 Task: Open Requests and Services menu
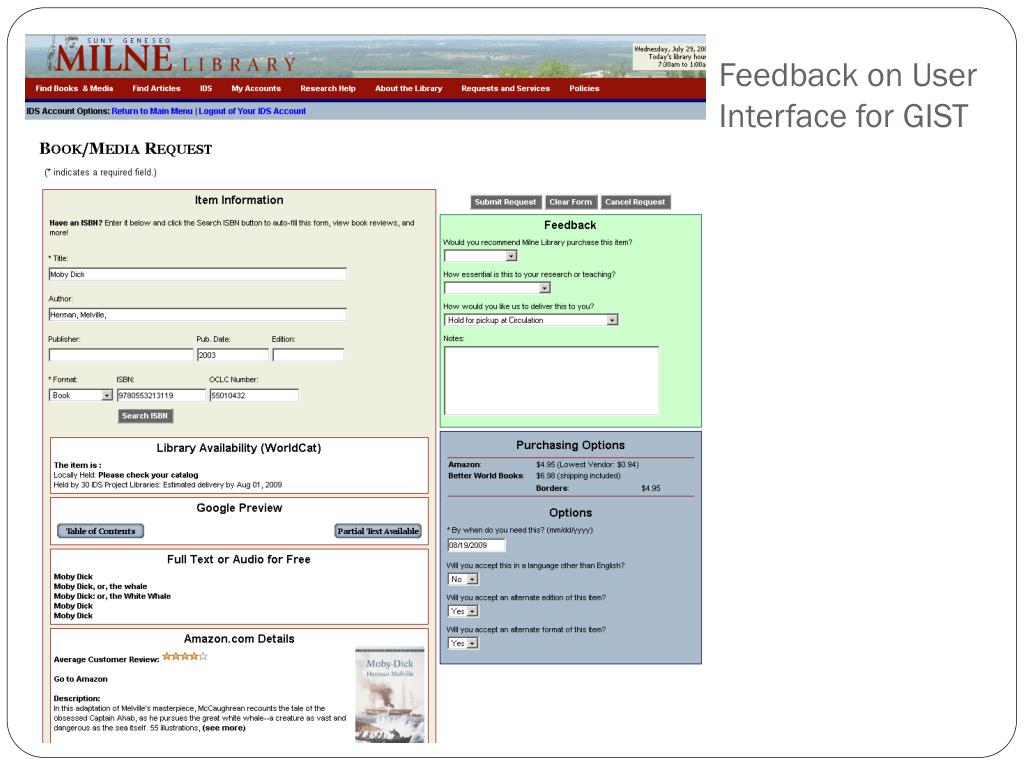coord(505,88)
